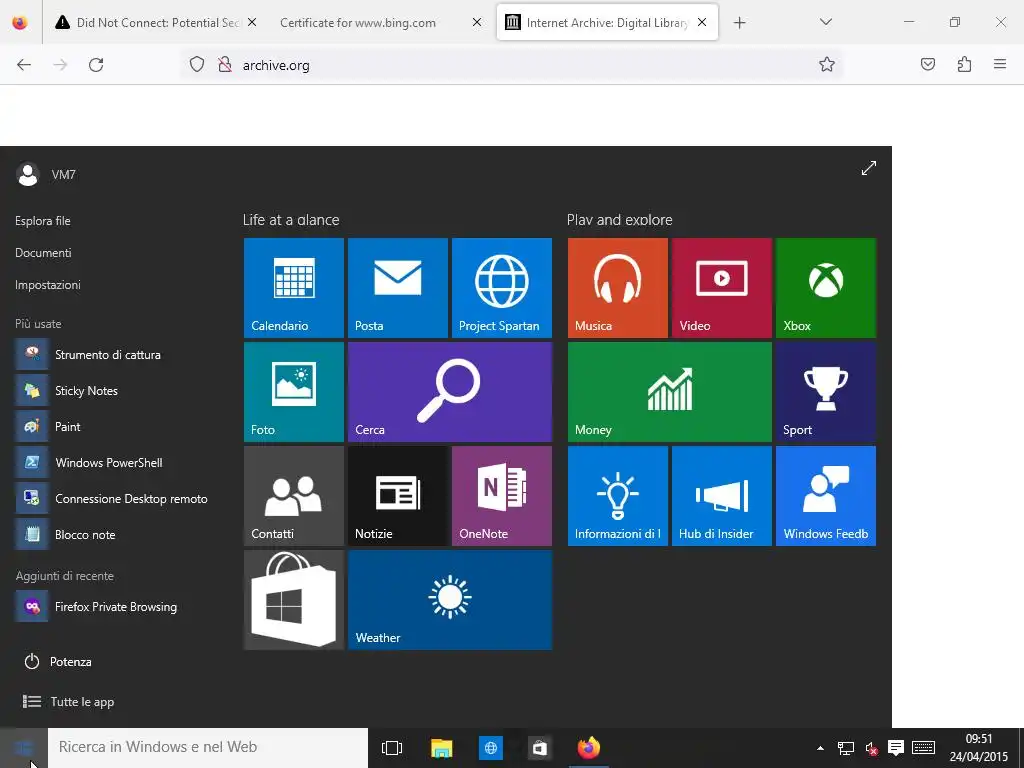
Task: Open File Explorer from the taskbar
Action: pos(441,748)
